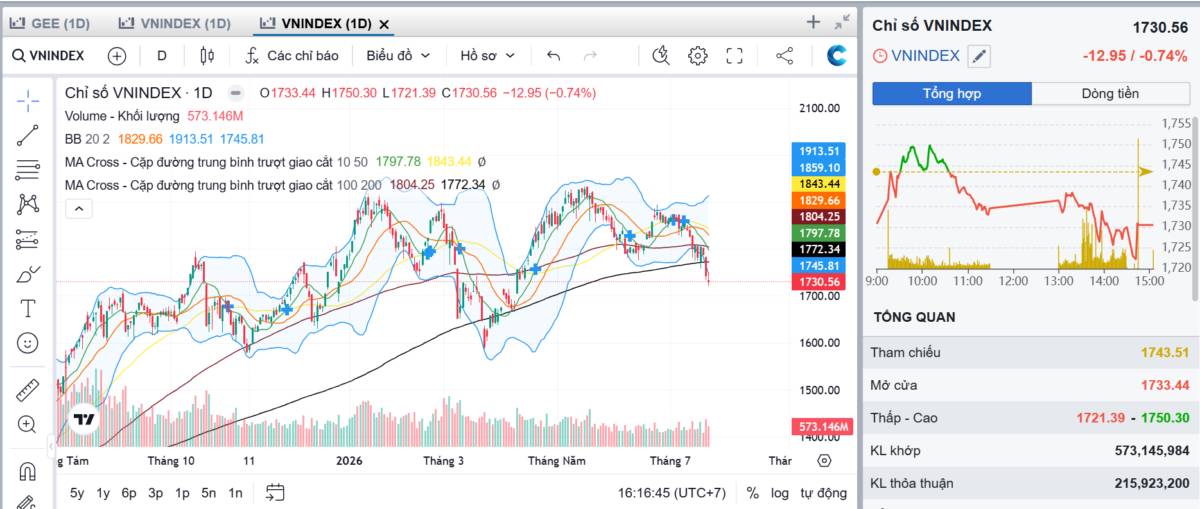The width and height of the screenshot is (1200, 509).
Task: Redo the chart action
Action: [590, 56]
